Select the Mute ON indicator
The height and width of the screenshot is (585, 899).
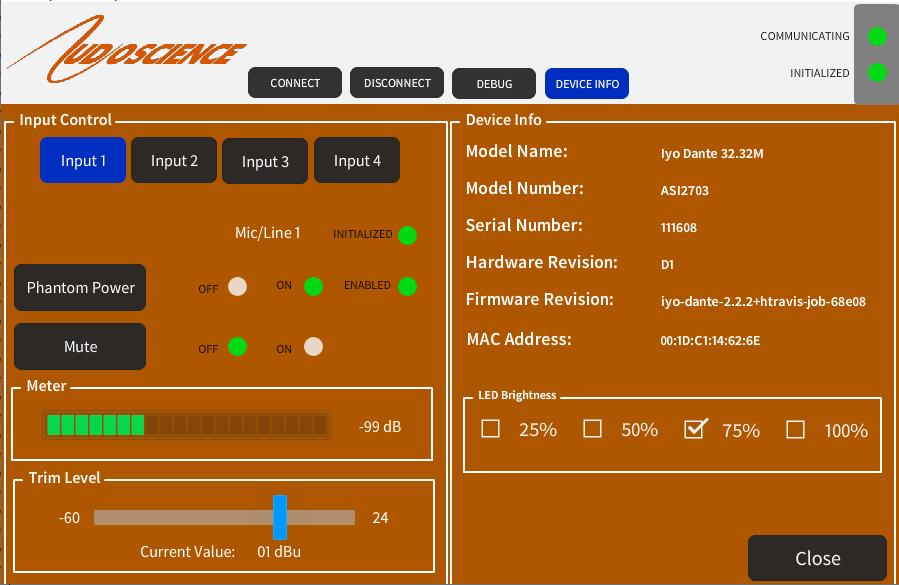pos(313,347)
